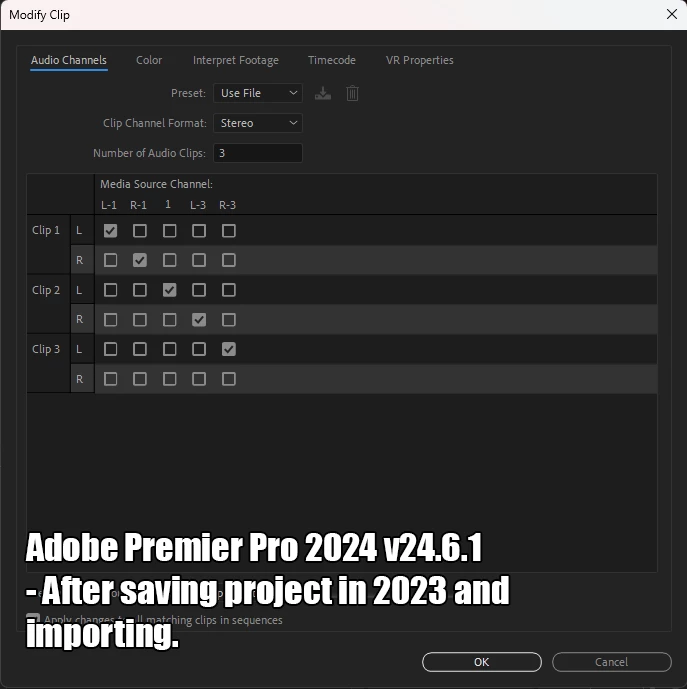The height and width of the screenshot is (689, 687).
Task: Check Clip 1 L channel L-3 checkbox
Action: tap(199, 231)
